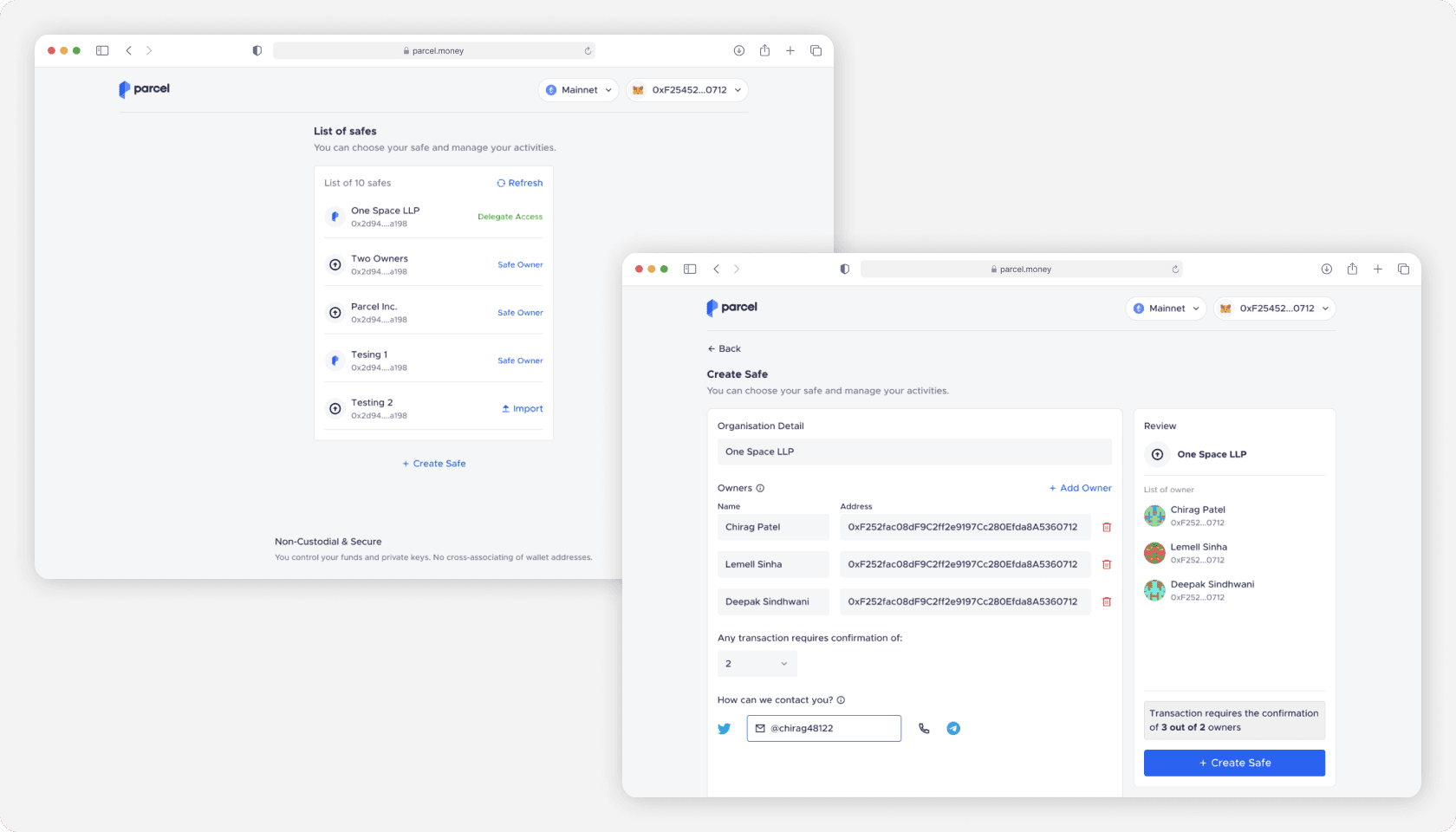This screenshot has height=832, width=1456.
Task: Delete the Chirag Patel owner row
Action: click(x=1107, y=527)
